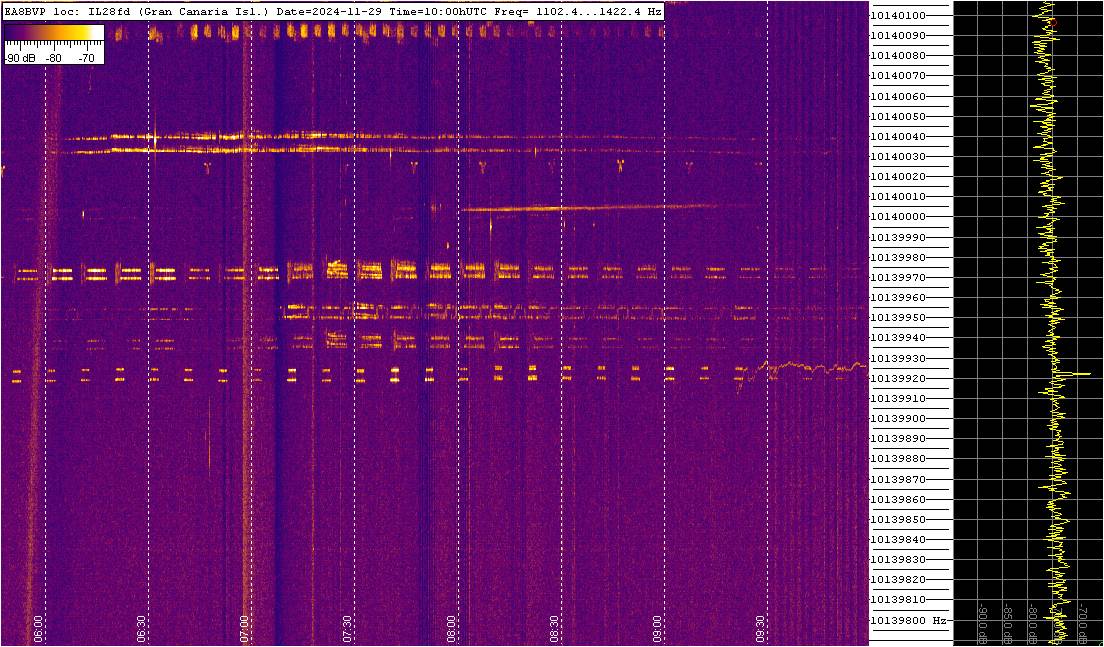Click frequency label 10139890
The image size is (1104, 647).
coord(897,439)
